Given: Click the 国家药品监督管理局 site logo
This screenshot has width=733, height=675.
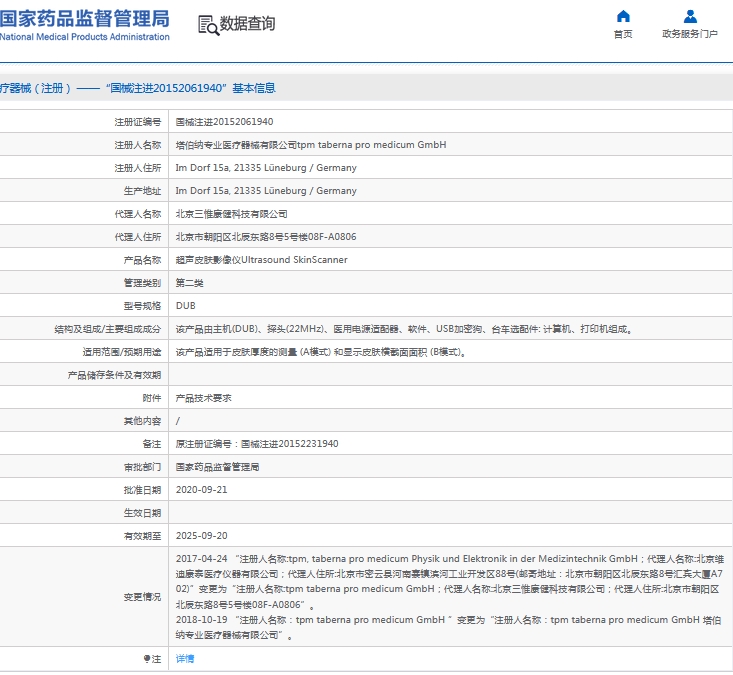Looking at the screenshot, I should click(x=85, y=25).
